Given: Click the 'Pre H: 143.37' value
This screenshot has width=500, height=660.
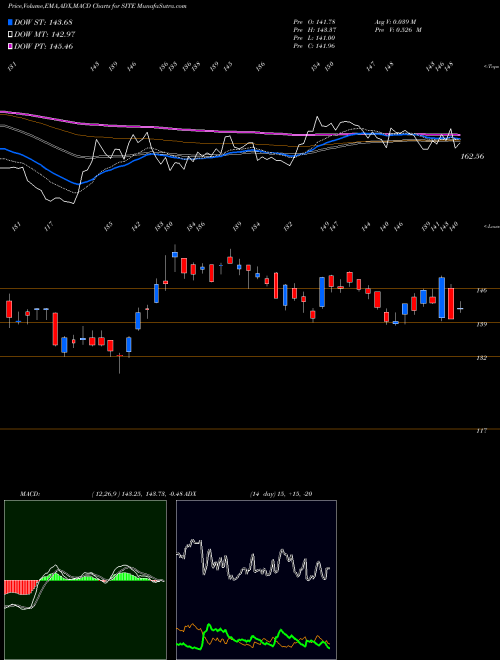Looking at the screenshot, I should point(314,29).
